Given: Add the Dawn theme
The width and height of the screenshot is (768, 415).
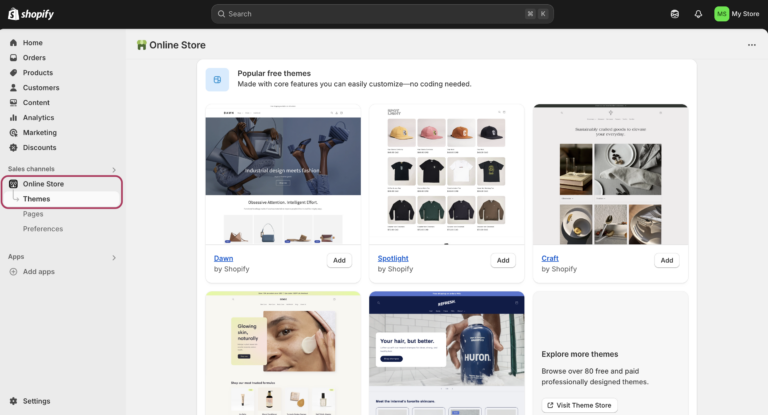Looking at the screenshot, I should [x=339, y=260].
